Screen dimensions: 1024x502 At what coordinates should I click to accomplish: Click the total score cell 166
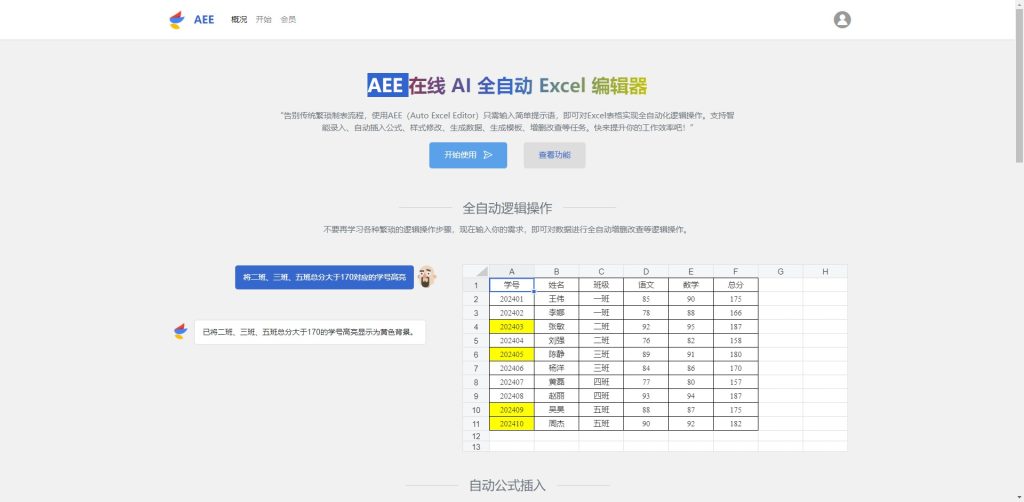(735, 313)
